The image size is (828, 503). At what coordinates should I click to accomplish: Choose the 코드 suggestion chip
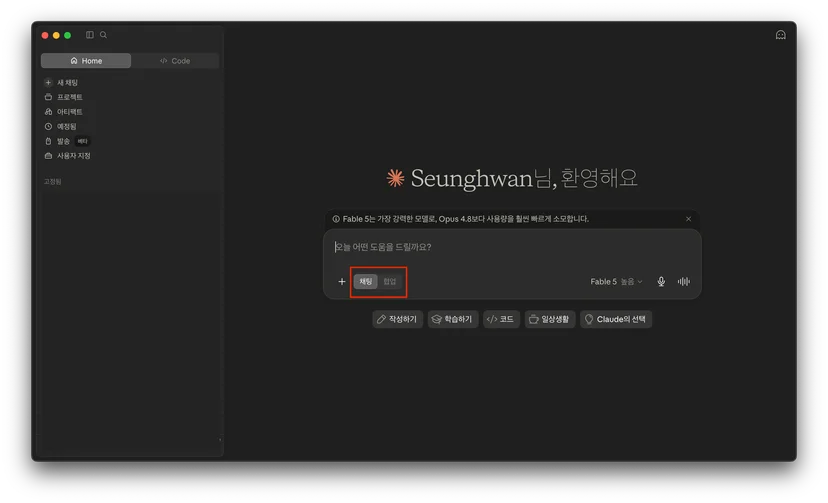(x=501, y=319)
